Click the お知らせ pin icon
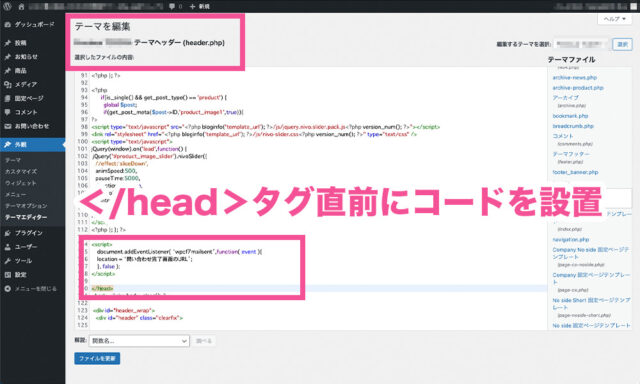Image resolution: width=640 pixels, height=384 pixels. [7, 57]
